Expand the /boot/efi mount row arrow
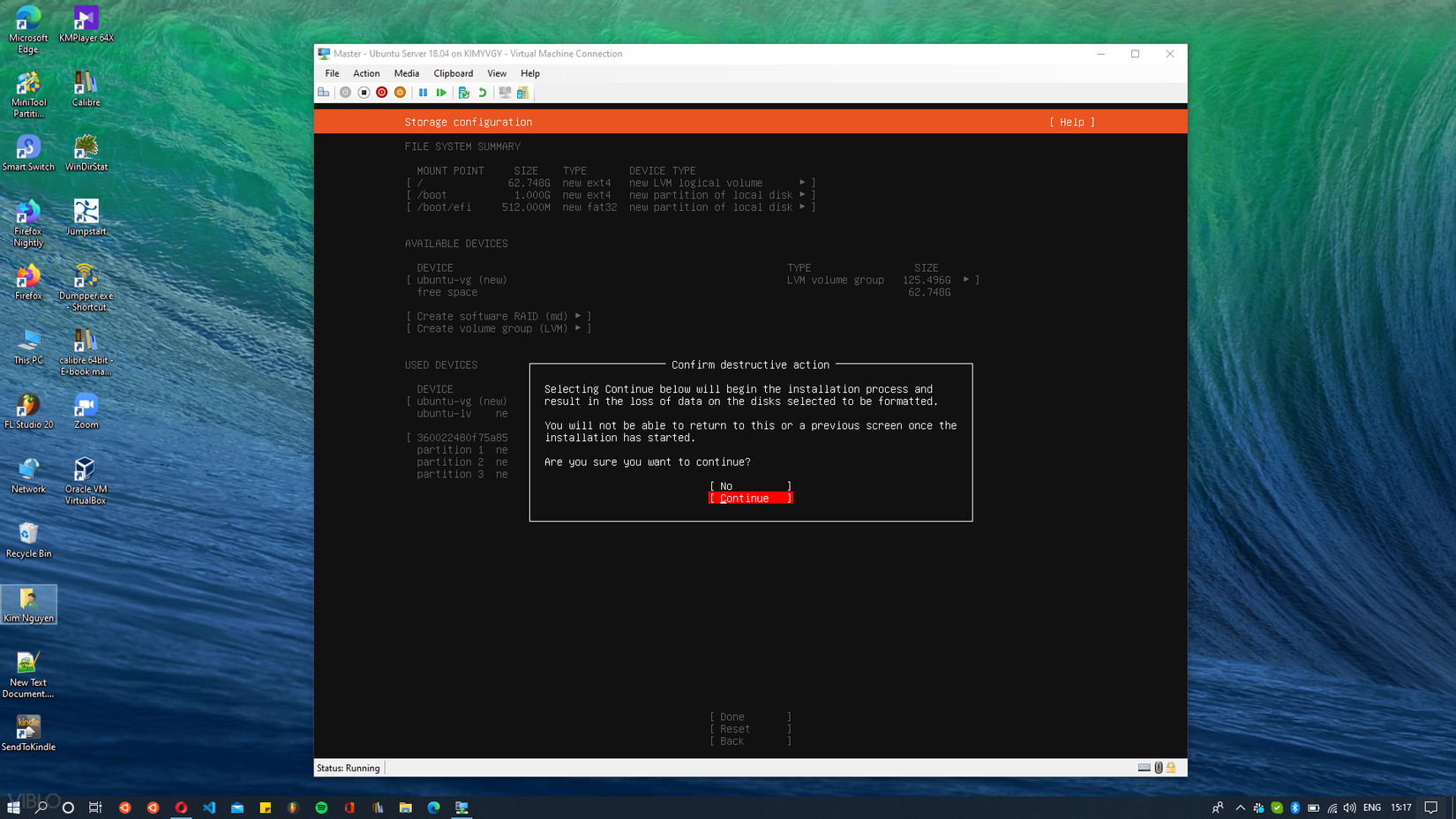 pyautogui.click(x=802, y=207)
